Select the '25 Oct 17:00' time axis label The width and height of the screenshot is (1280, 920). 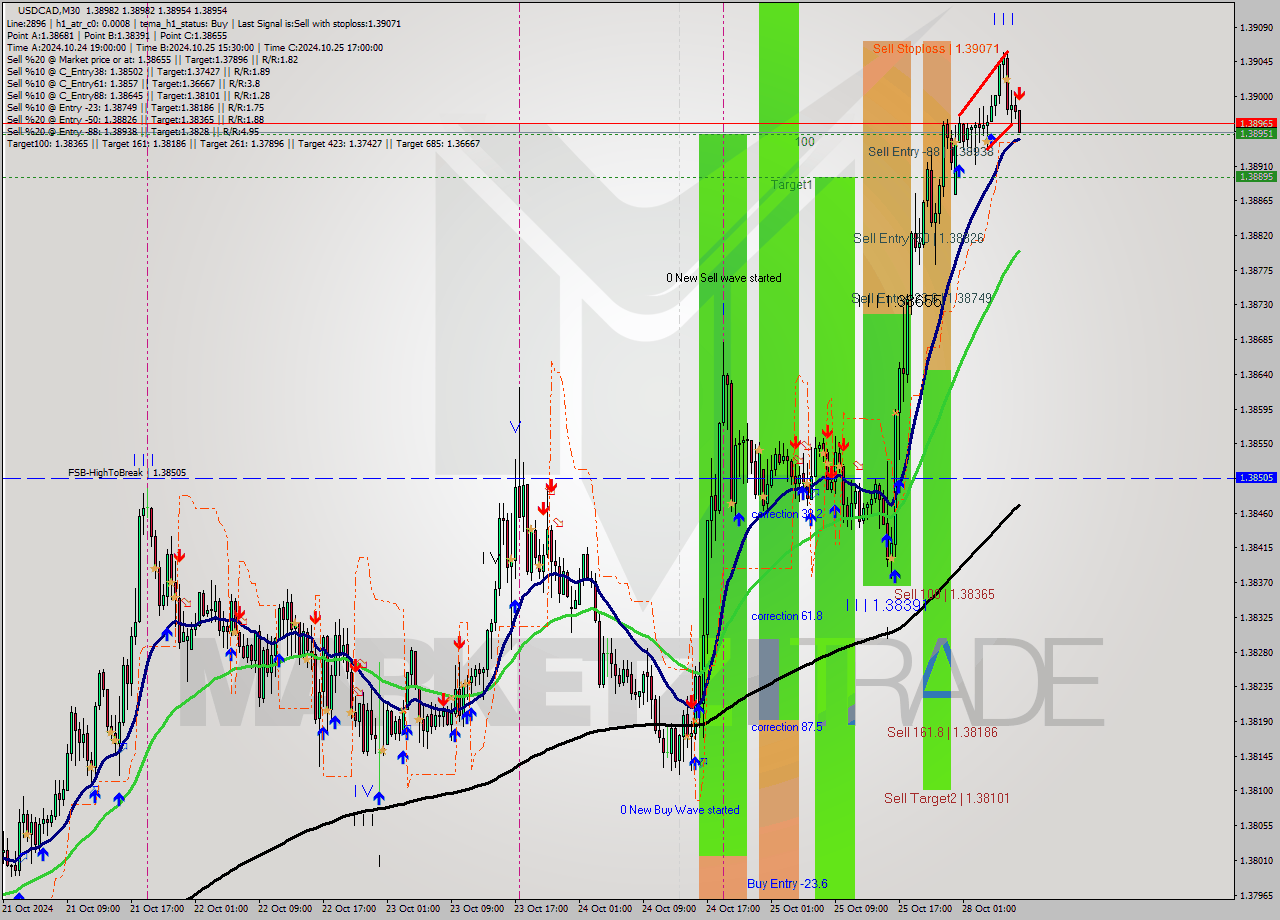click(x=925, y=909)
